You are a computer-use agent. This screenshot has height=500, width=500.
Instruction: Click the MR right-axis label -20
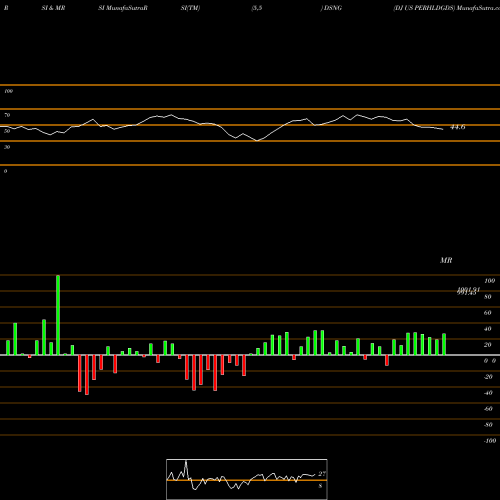tap(488, 377)
